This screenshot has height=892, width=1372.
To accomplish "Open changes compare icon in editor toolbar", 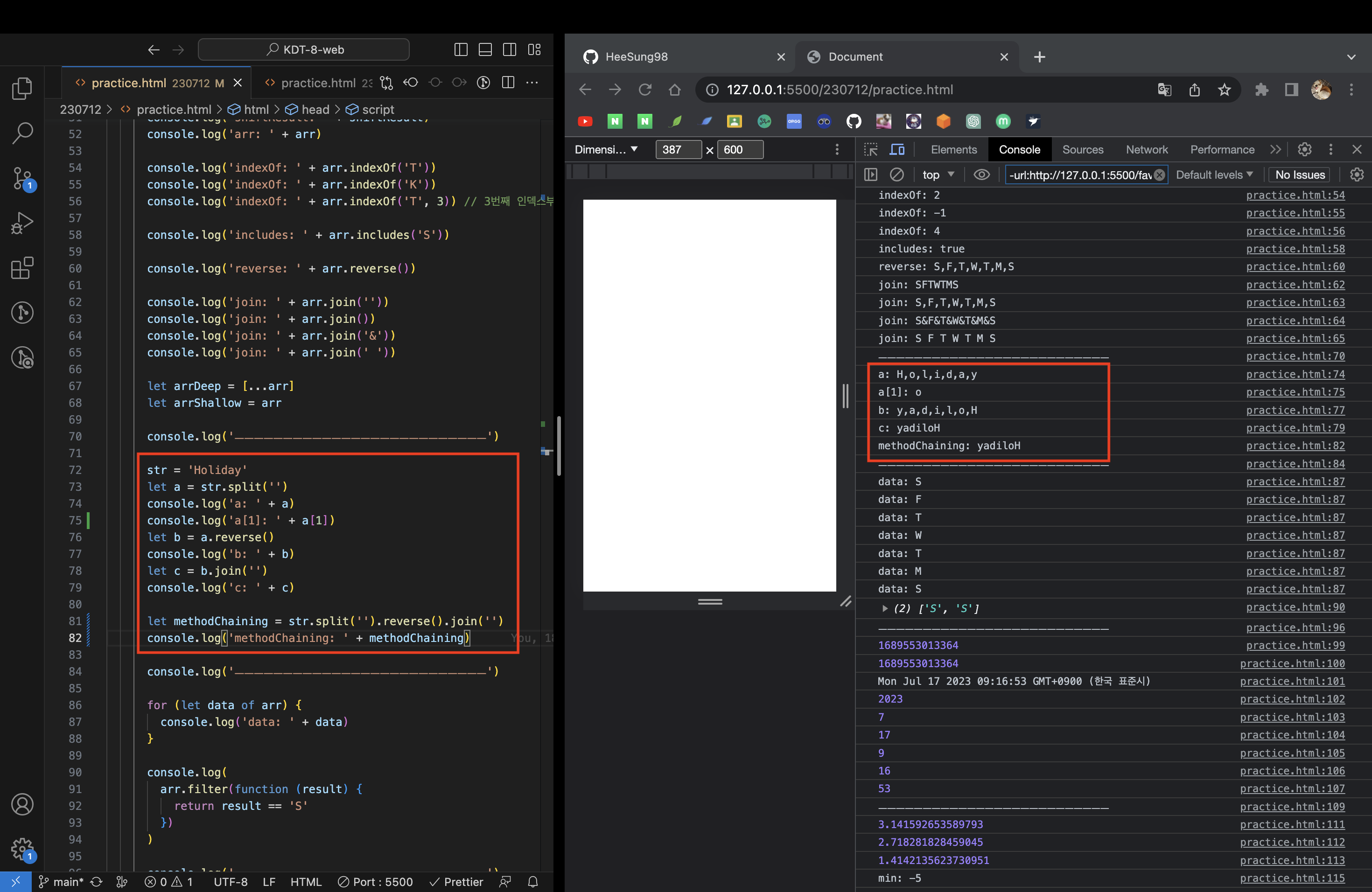I will [x=387, y=83].
